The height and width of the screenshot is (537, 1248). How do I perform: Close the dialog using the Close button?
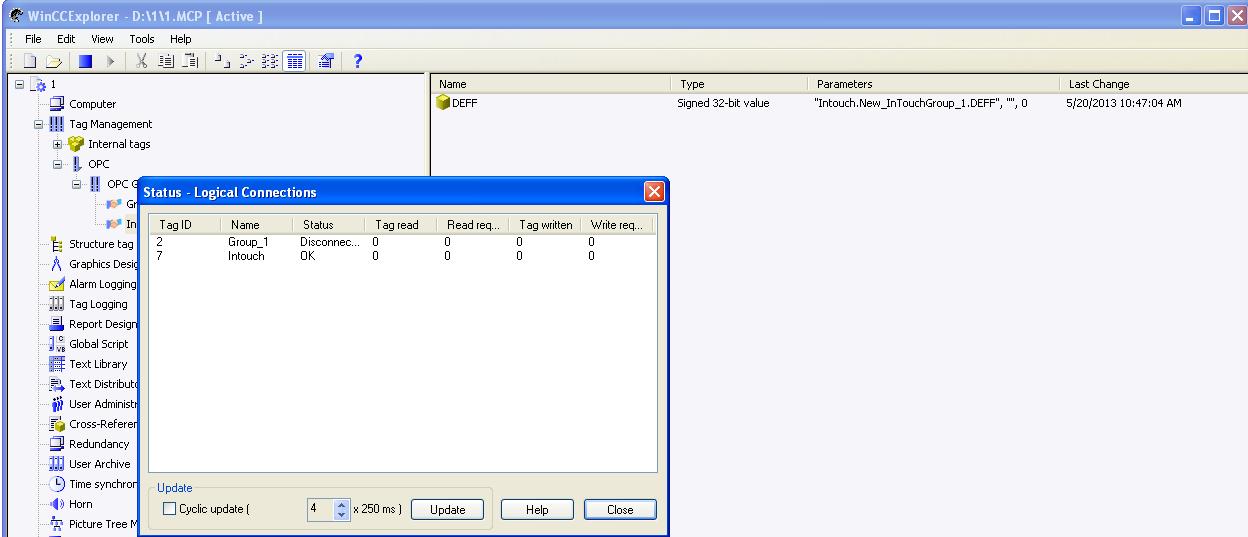coord(620,510)
